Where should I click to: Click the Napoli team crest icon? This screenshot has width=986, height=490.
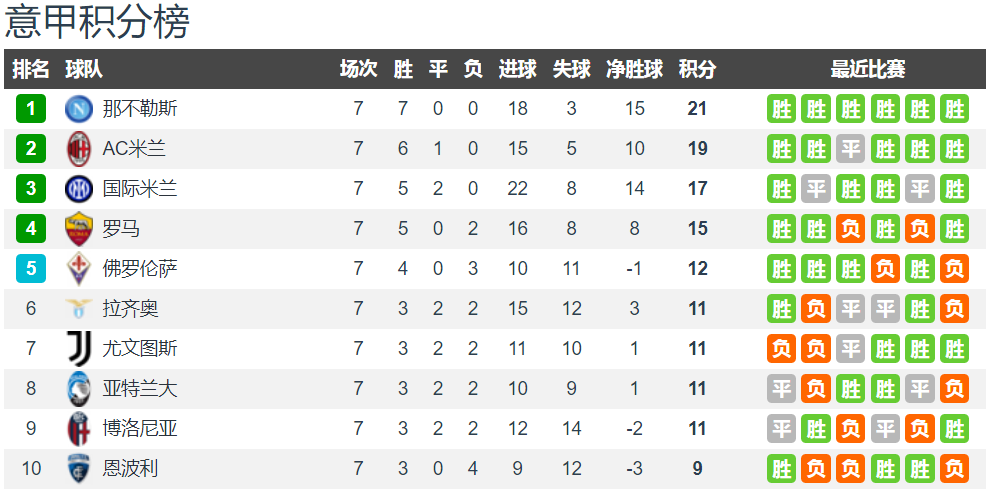(79, 109)
